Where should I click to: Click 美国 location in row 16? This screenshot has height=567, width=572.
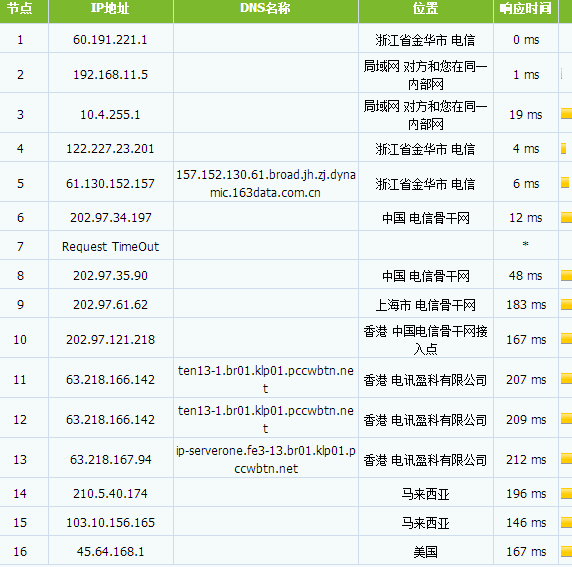(x=425, y=552)
